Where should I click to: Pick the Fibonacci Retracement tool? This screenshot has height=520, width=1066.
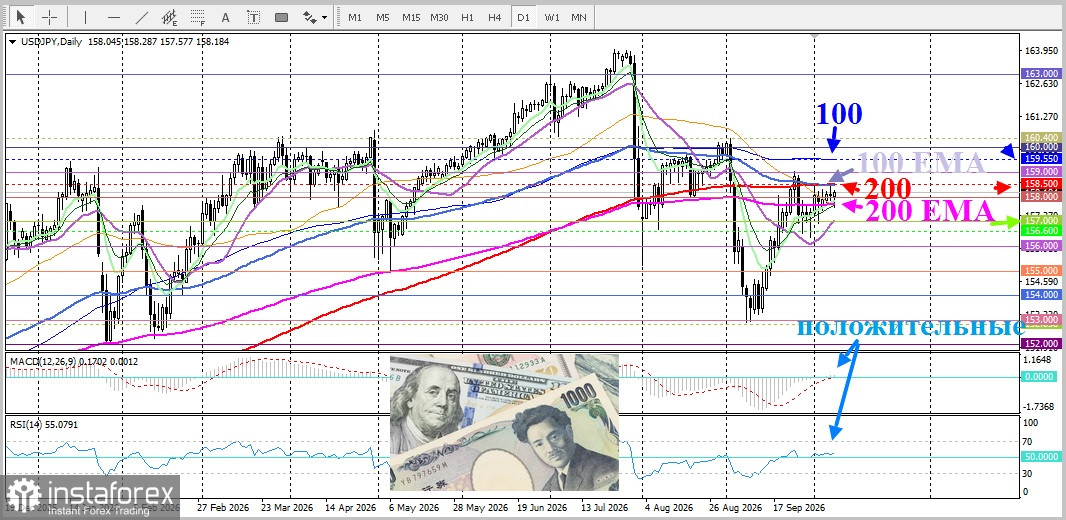click(x=198, y=17)
